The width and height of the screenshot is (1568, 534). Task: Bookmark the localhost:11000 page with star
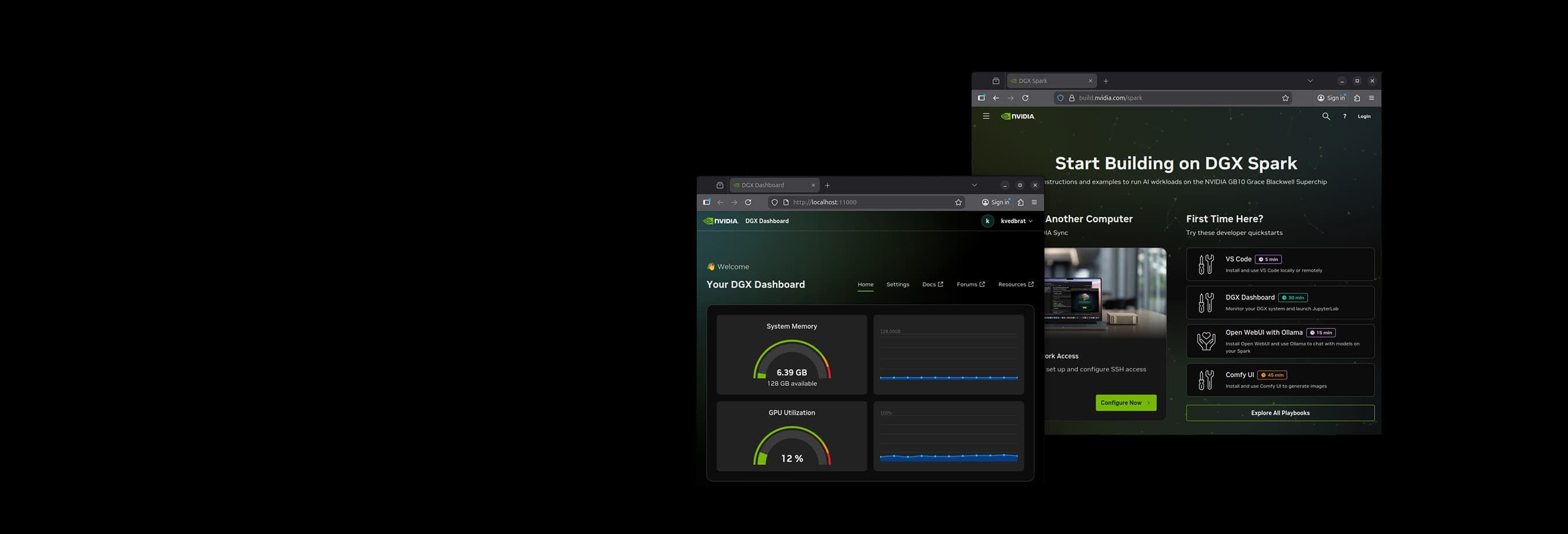tap(959, 203)
